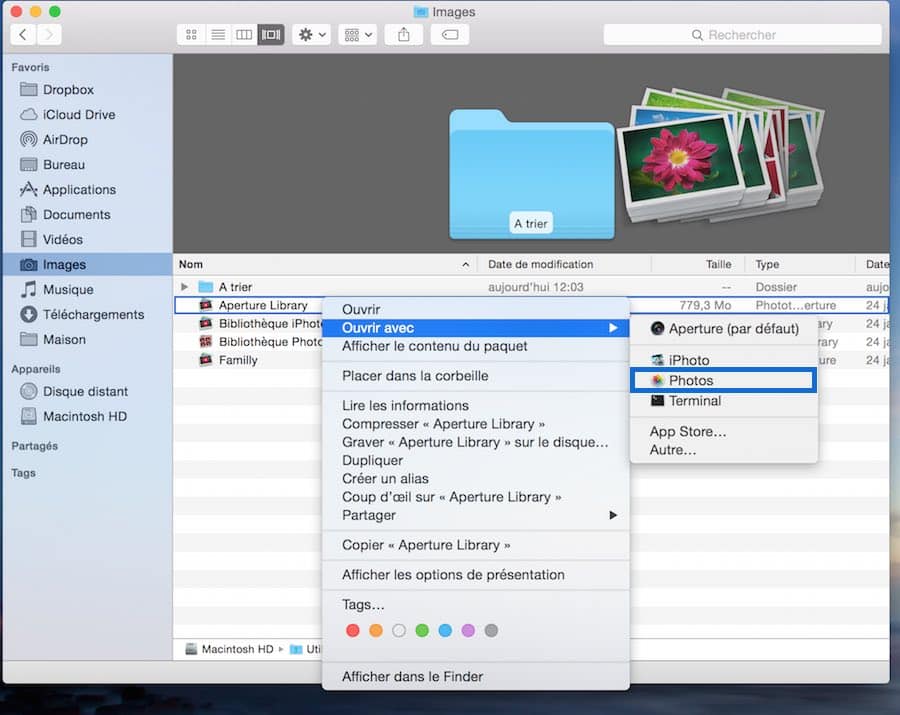Choose Afficher le contenu du paquet

(476, 346)
